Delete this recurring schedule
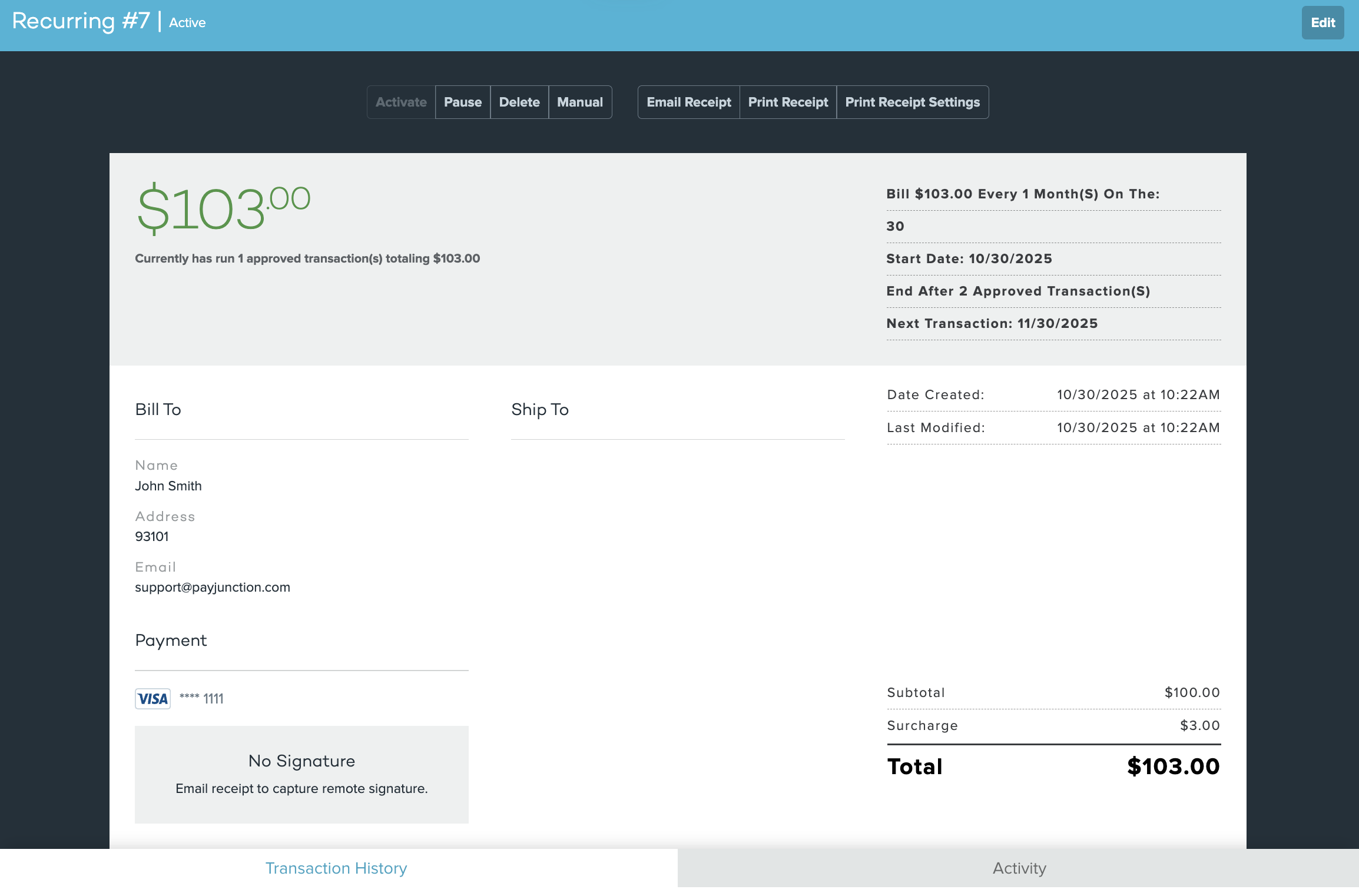This screenshot has width=1359, height=896. tap(519, 102)
